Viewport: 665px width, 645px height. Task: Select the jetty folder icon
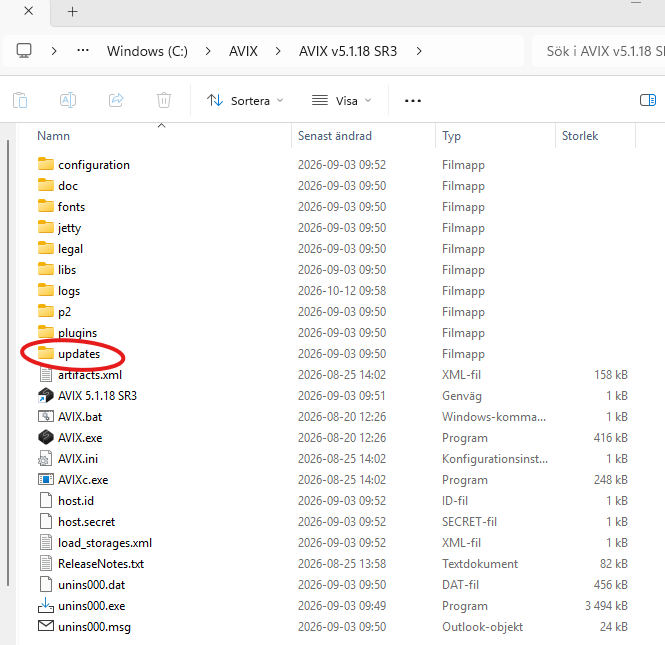pos(46,227)
